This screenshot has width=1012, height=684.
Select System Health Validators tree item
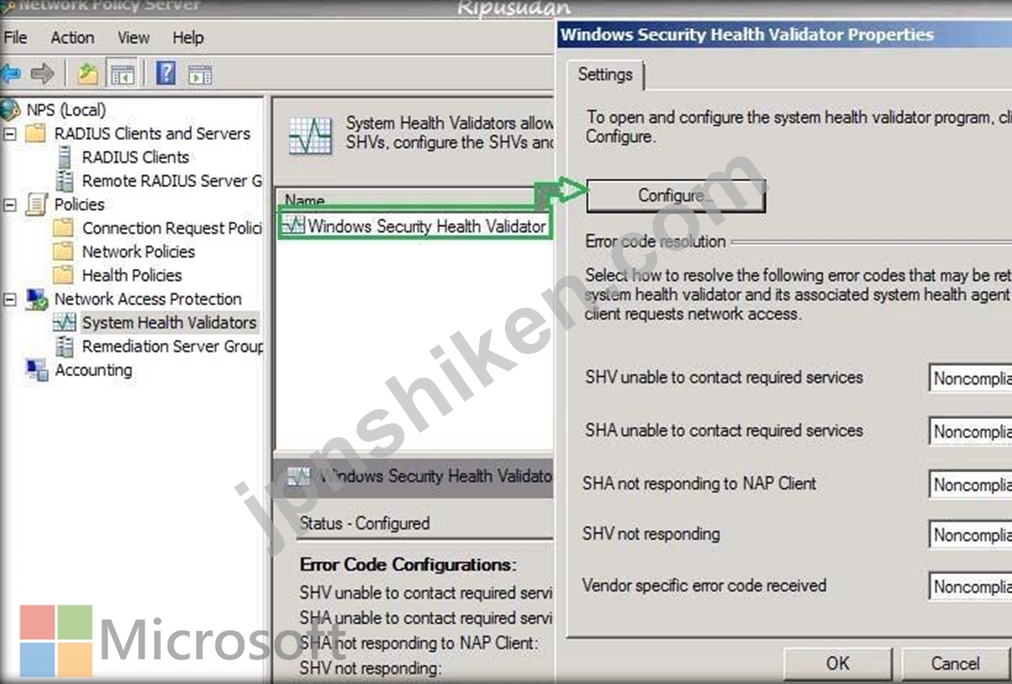tap(169, 323)
